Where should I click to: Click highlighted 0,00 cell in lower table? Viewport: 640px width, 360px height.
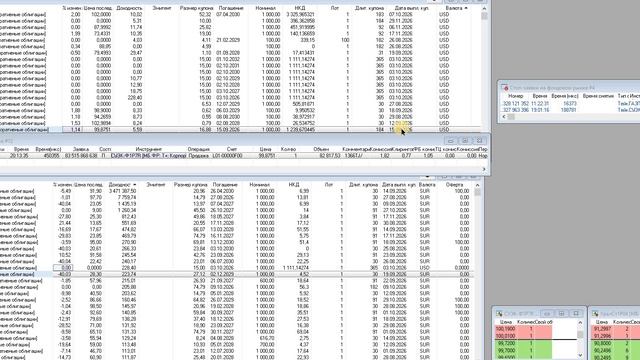pyautogui.click(x=63, y=268)
